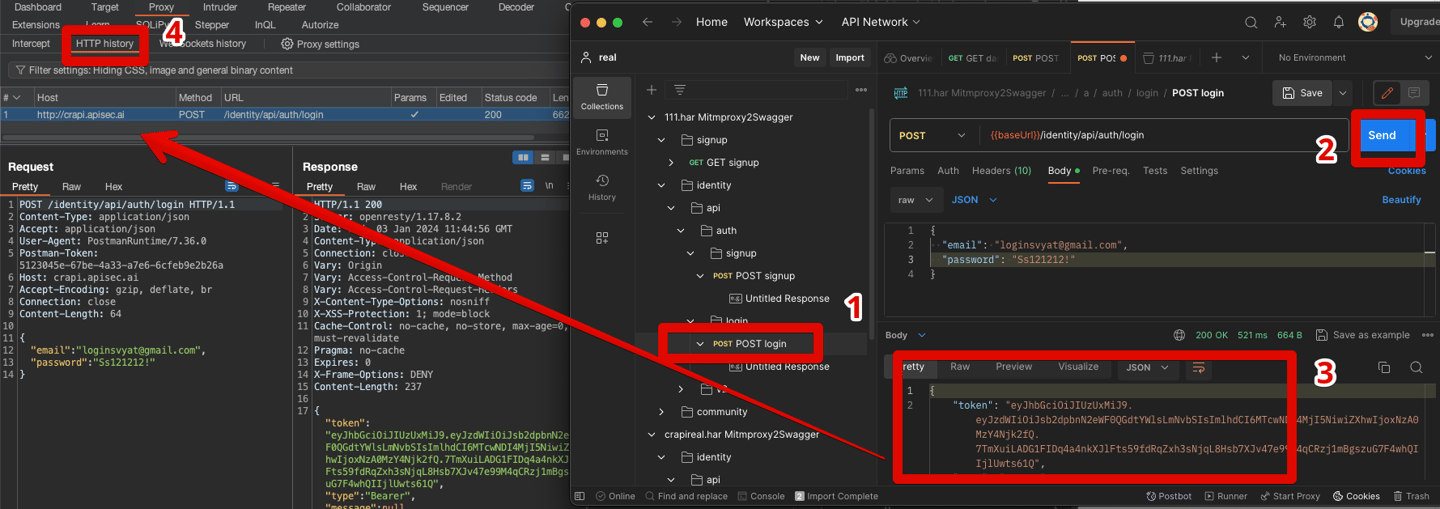Click the Import button in Postman
The image size is (1440, 509).
(850, 58)
